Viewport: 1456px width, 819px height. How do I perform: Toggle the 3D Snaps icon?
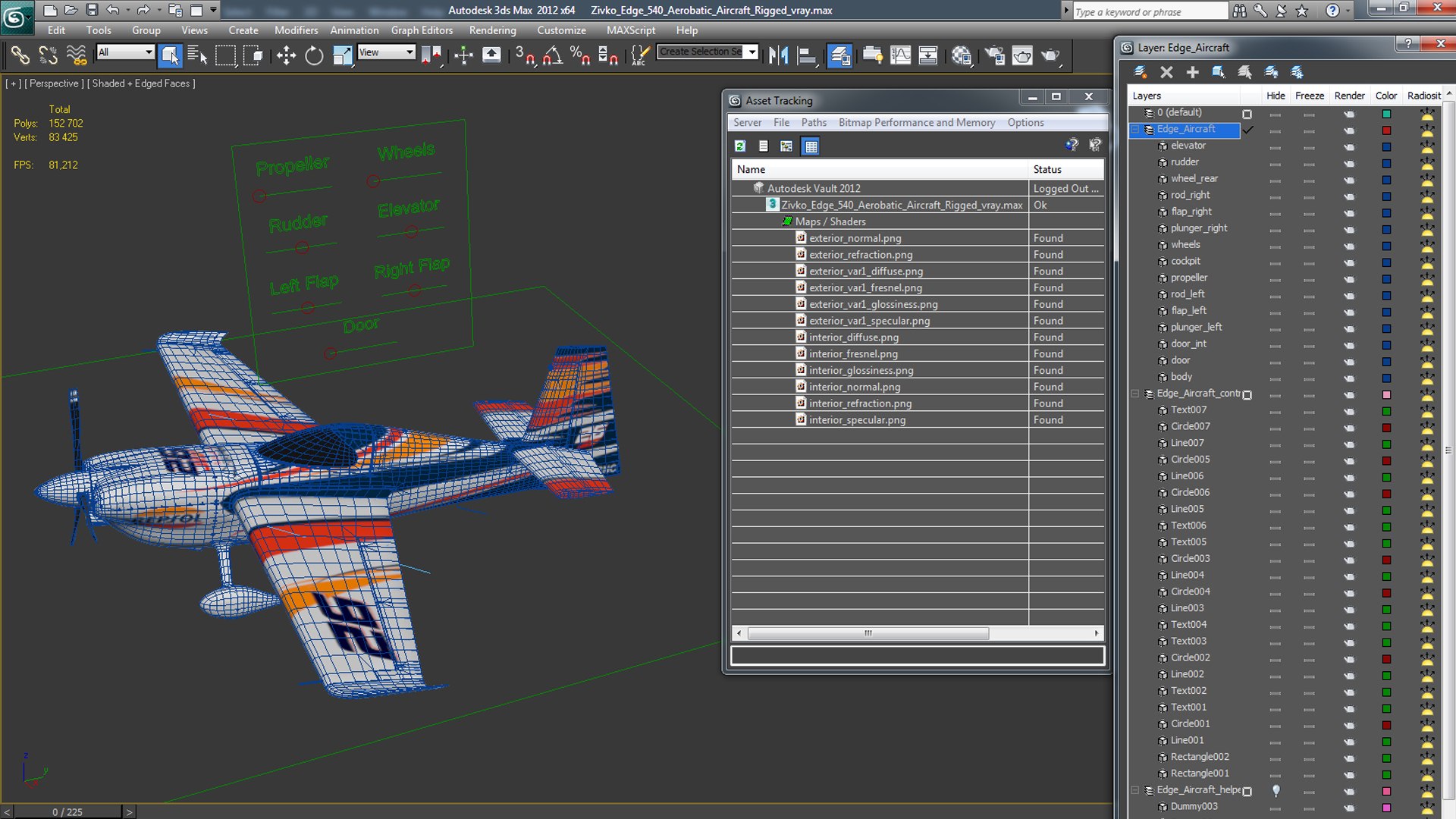click(x=525, y=55)
